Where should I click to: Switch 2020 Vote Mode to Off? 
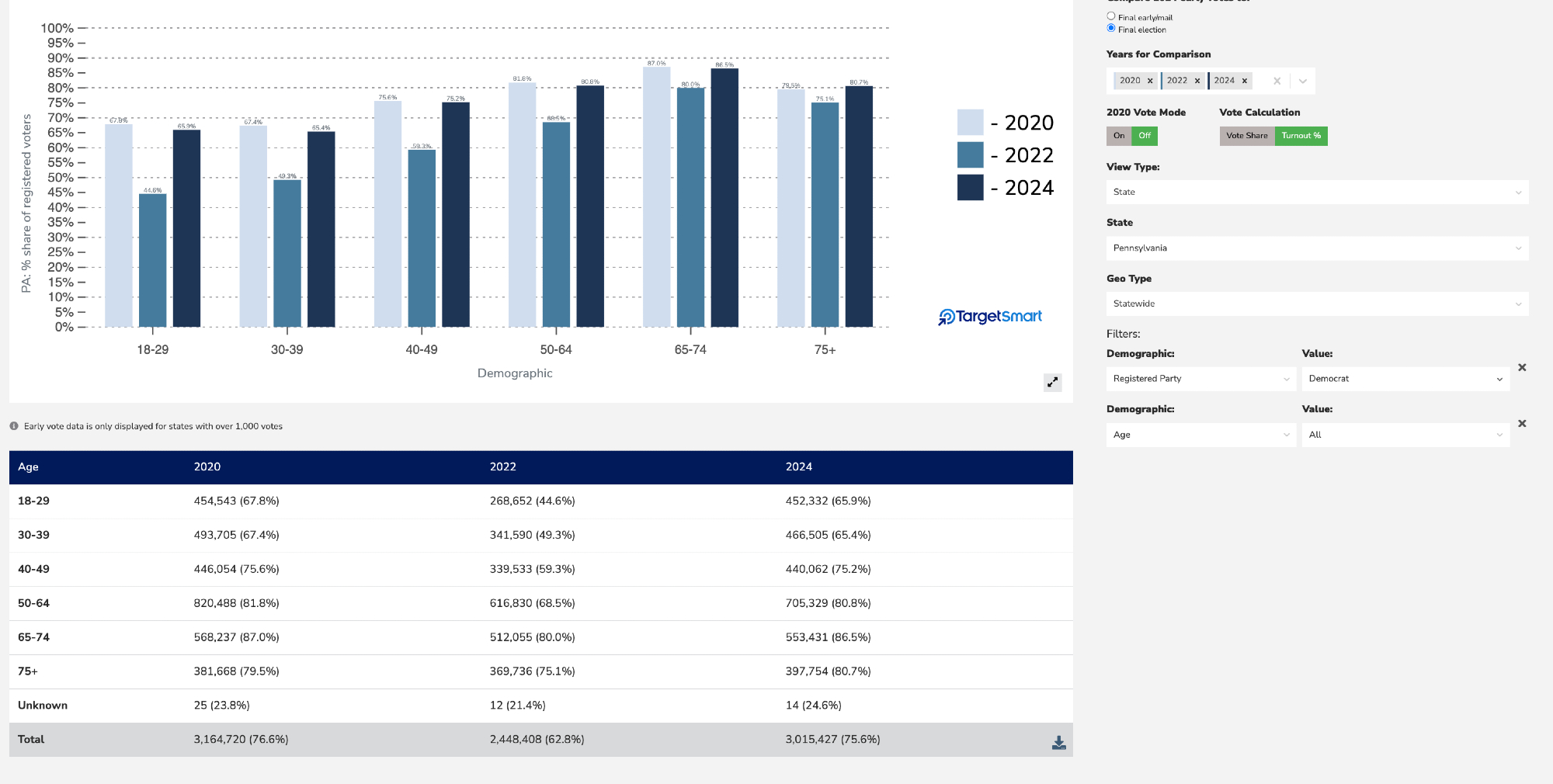pos(1145,136)
